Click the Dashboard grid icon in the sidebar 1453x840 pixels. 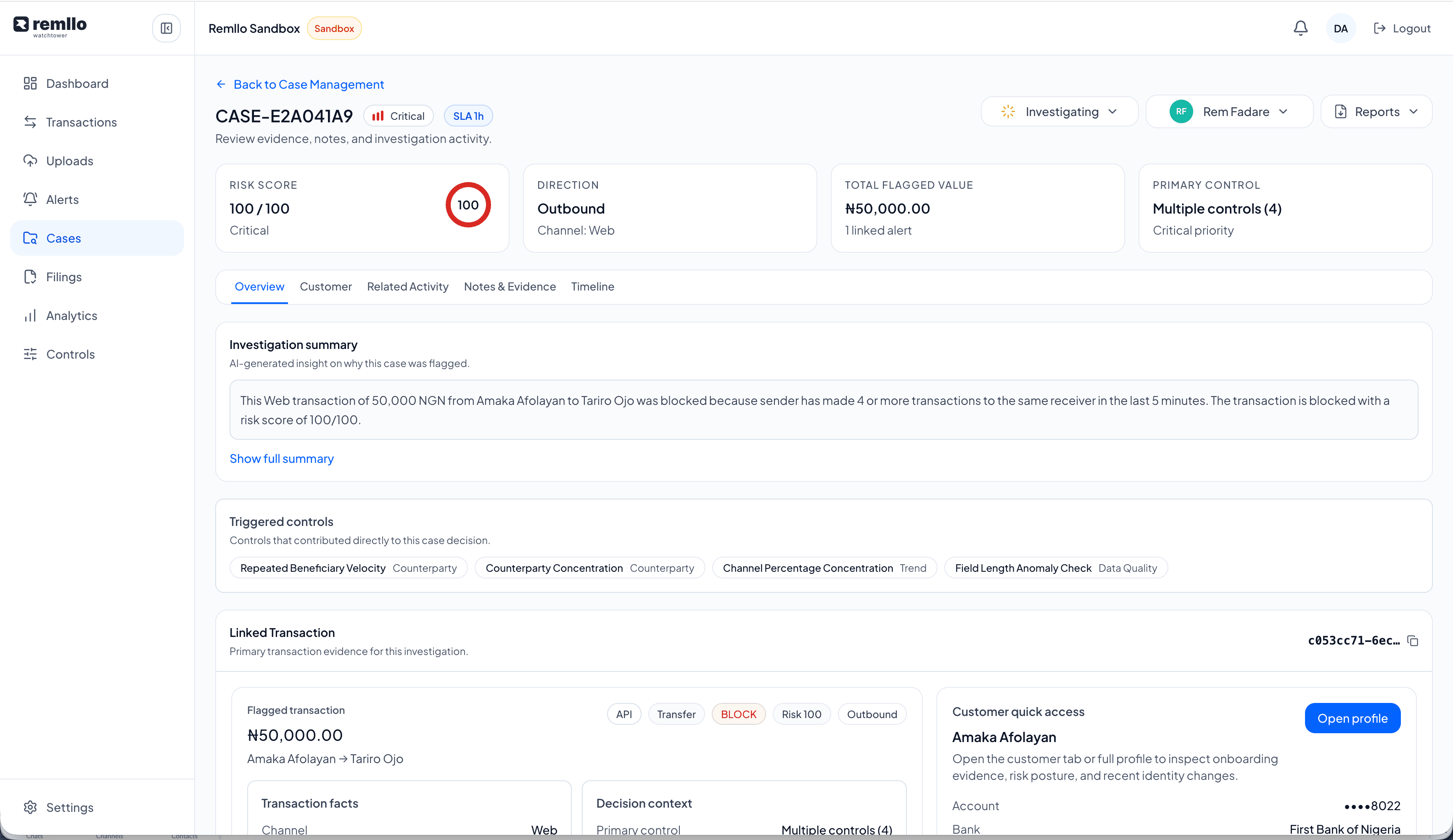[x=30, y=84]
